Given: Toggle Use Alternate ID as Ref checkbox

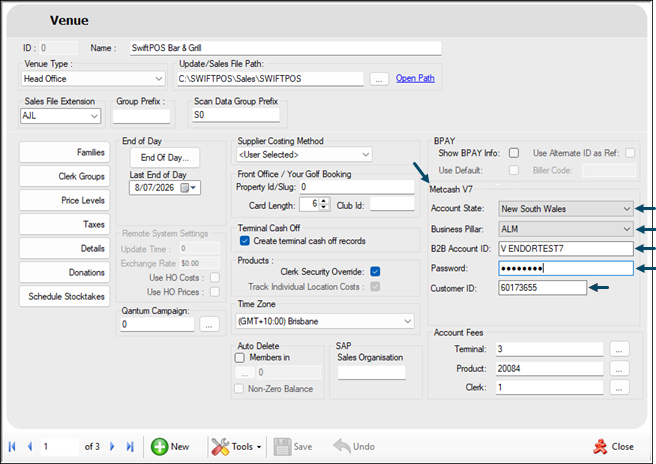Looking at the screenshot, I should click(x=630, y=153).
